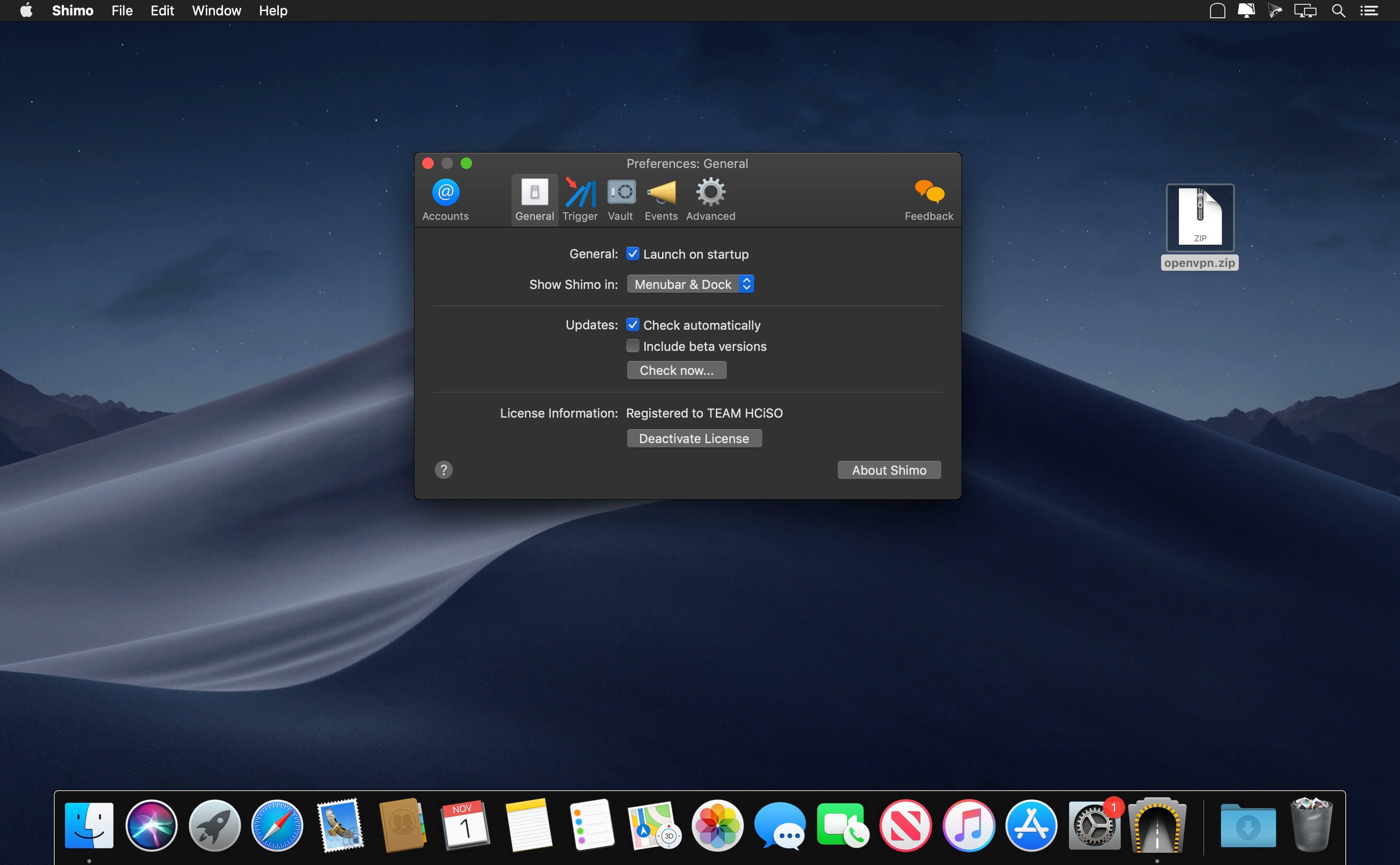Viewport: 1400px width, 865px height.
Task: Open the File menu
Action: [x=122, y=10]
